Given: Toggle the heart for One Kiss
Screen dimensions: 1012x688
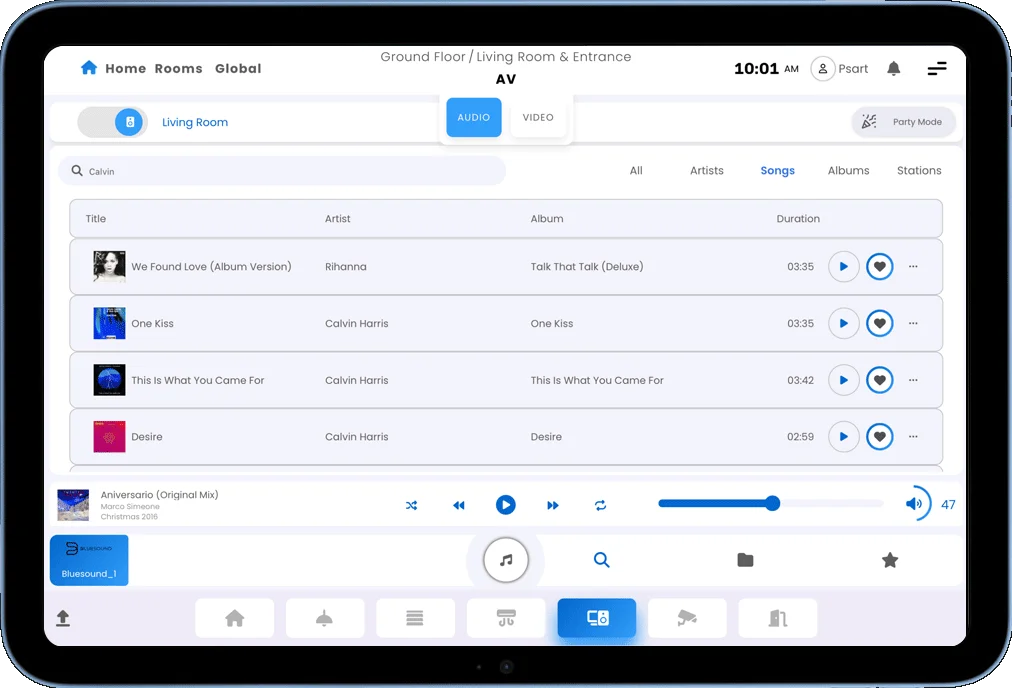Looking at the screenshot, I should pos(879,323).
